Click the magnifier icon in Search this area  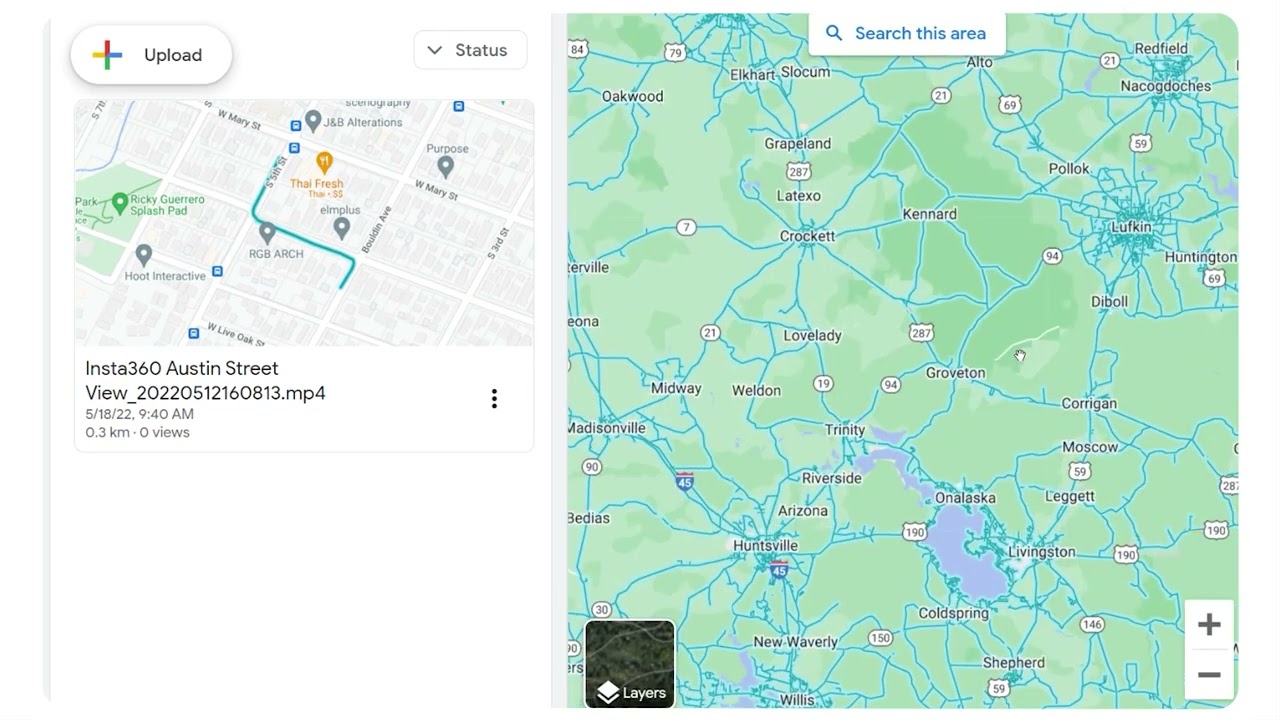(834, 33)
